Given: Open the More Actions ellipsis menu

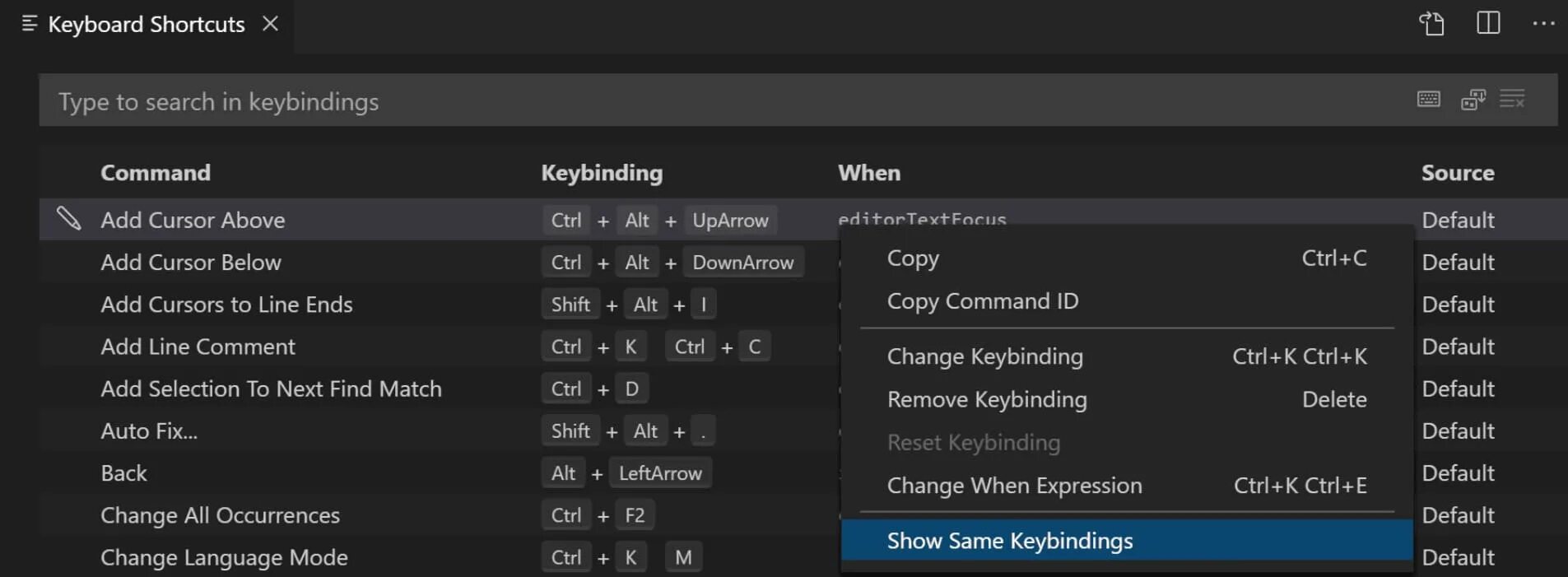Looking at the screenshot, I should [x=1543, y=24].
